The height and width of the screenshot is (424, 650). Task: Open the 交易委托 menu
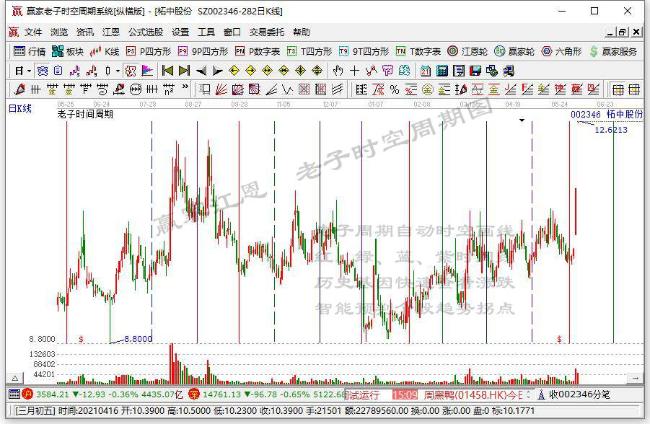point(267,32)
